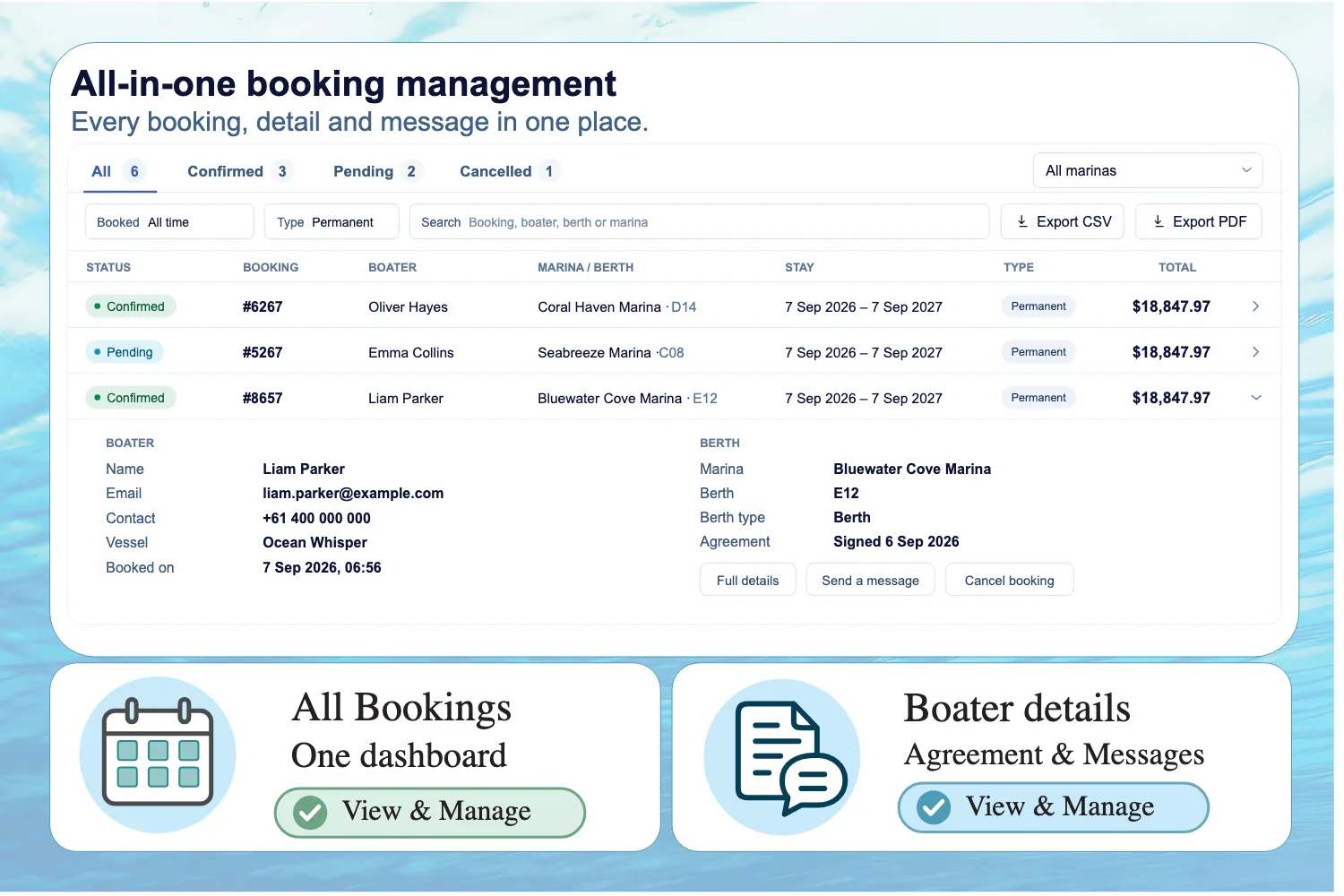Focus the booking search field
The image size is (1344, 896).
(699, 222)
